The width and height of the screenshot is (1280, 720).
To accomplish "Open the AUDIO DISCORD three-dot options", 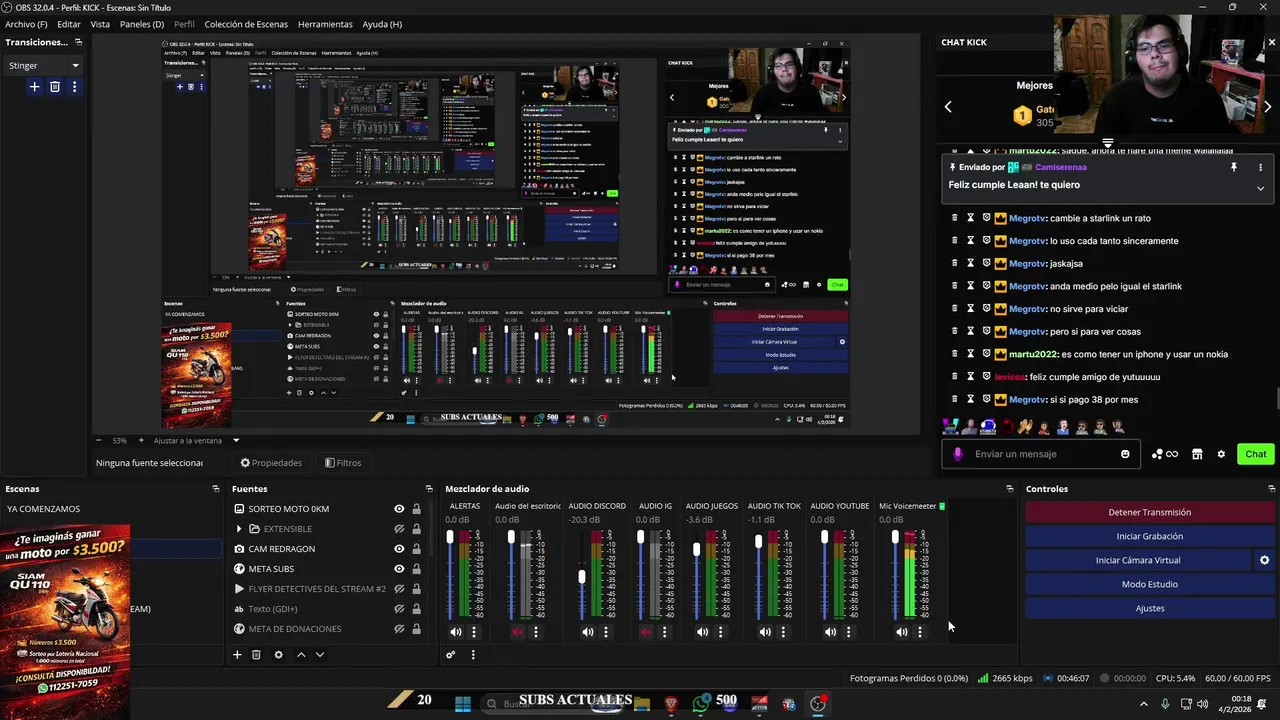I will [605, 632].
